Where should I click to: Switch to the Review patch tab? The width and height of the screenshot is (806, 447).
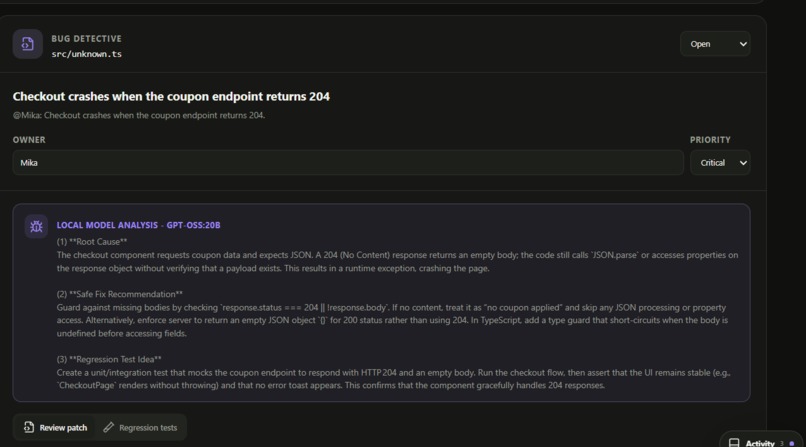(x=55, y=427)
